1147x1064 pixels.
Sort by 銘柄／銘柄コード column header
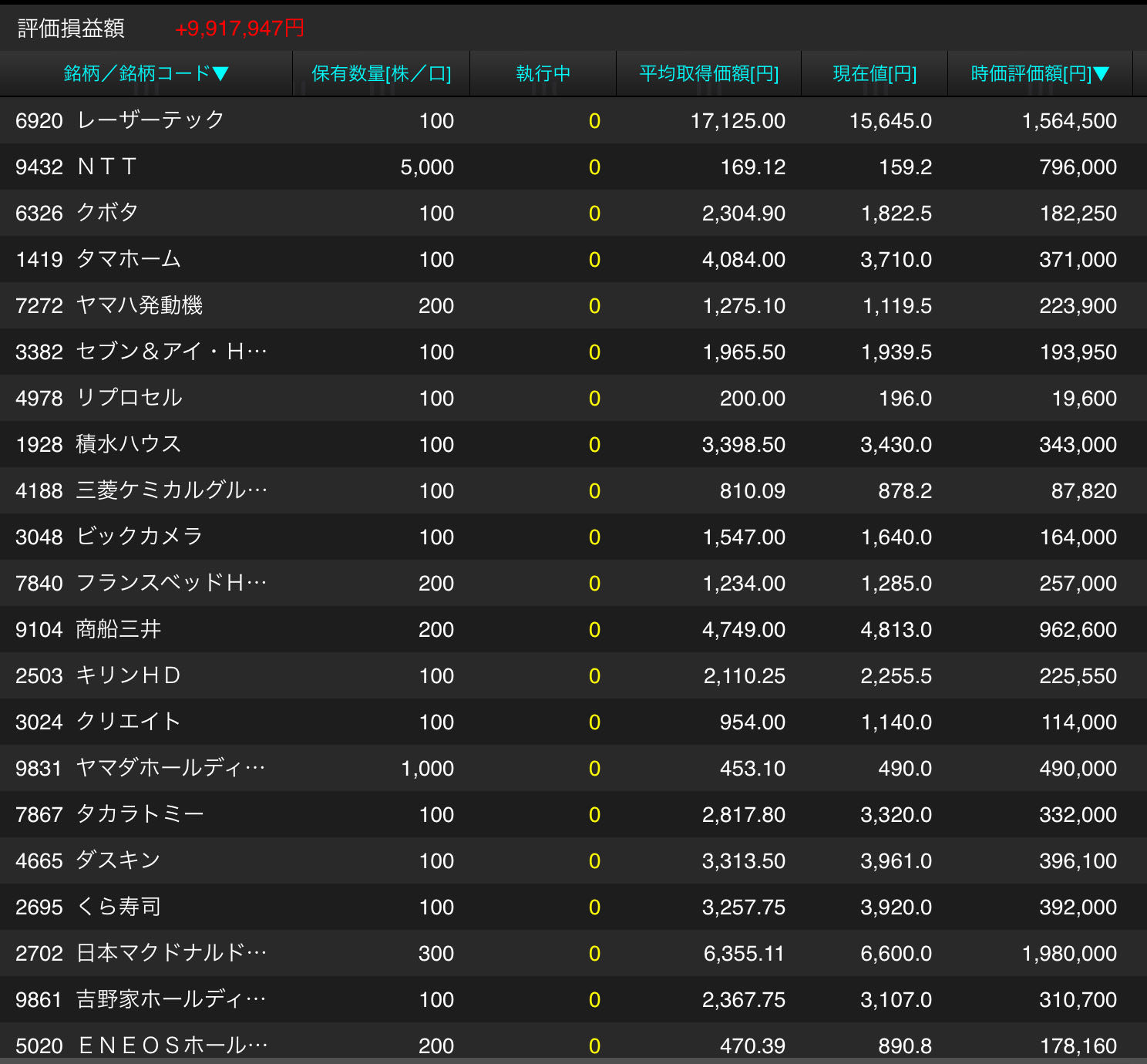(x=146, y=74)
